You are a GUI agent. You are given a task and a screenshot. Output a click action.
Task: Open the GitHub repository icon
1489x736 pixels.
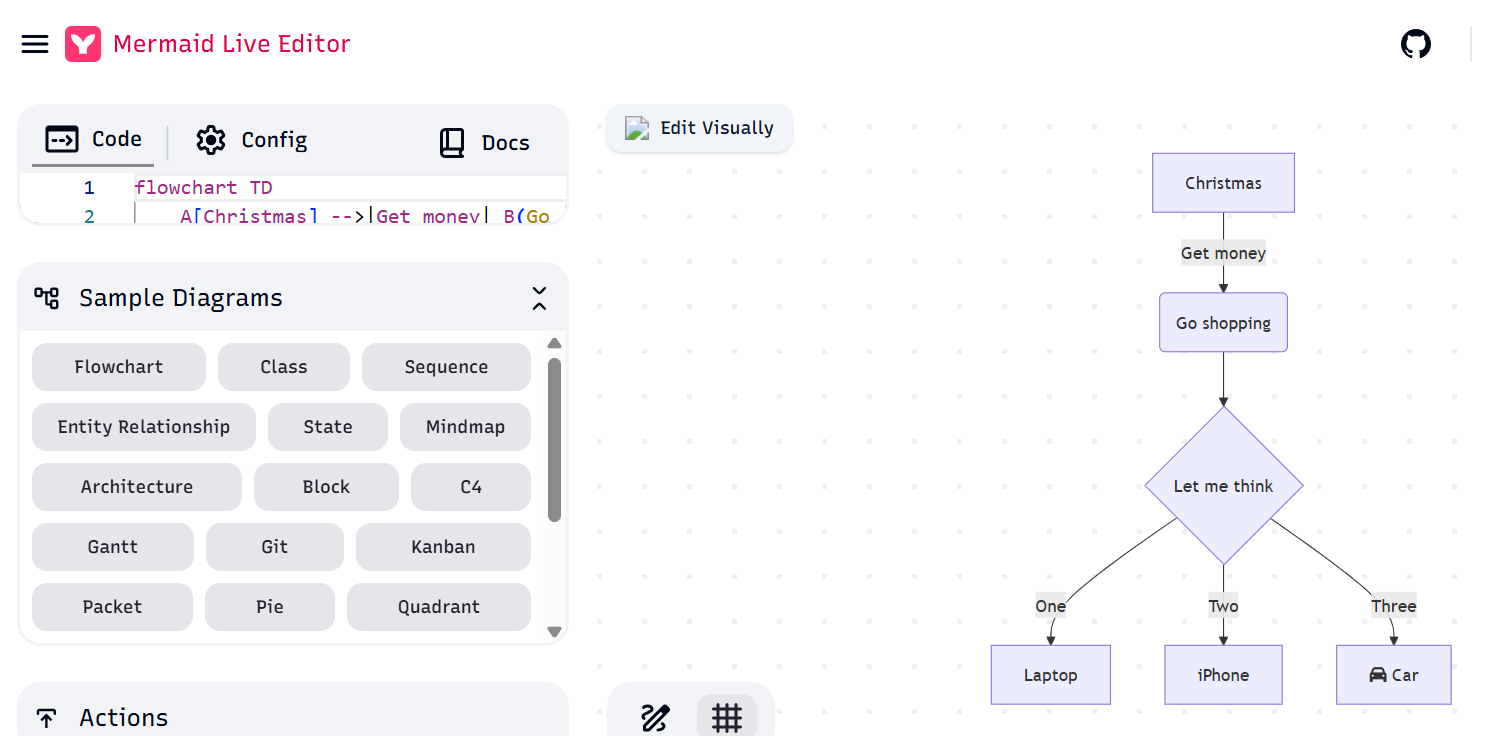(x=1415, y=44)
